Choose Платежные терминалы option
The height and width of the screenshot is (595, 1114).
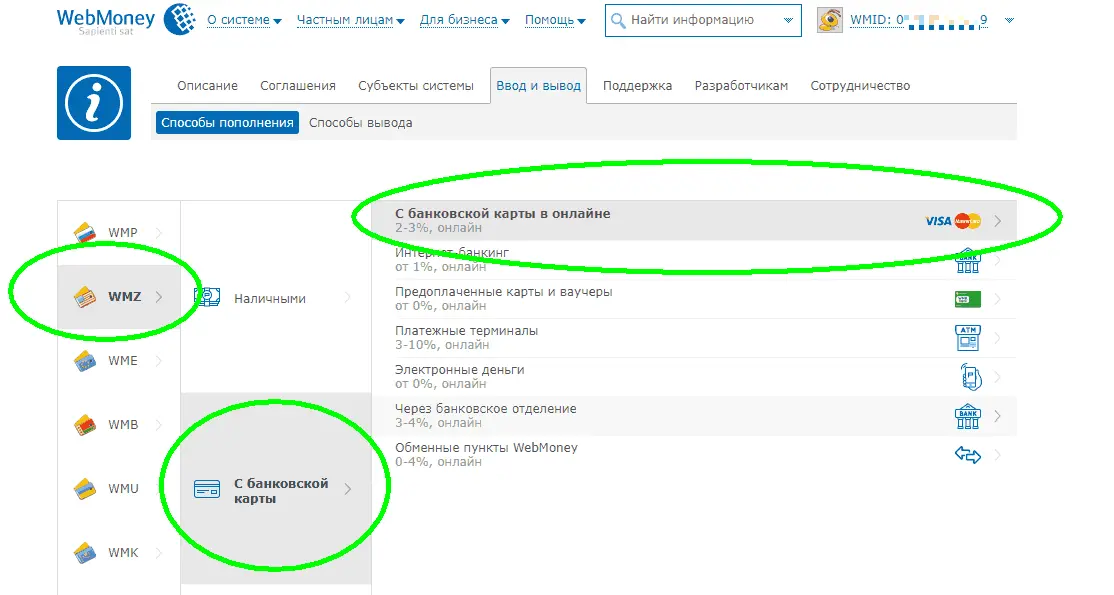(x=693, y=338)
